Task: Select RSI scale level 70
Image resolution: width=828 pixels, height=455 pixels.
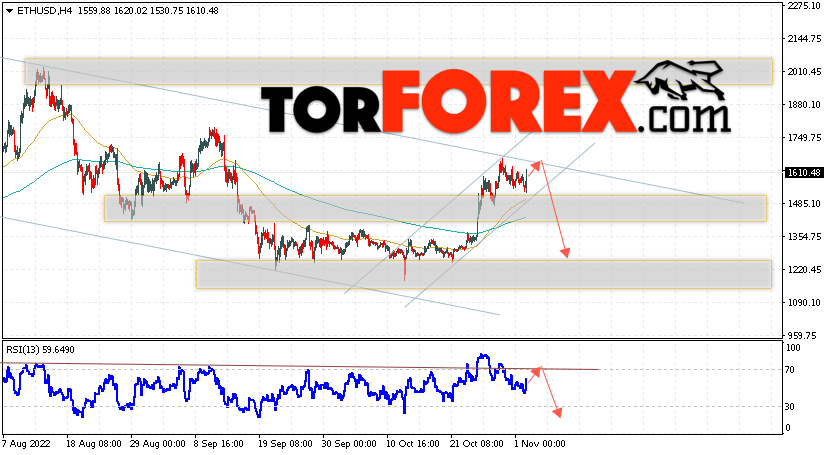Action: (790, 369)
